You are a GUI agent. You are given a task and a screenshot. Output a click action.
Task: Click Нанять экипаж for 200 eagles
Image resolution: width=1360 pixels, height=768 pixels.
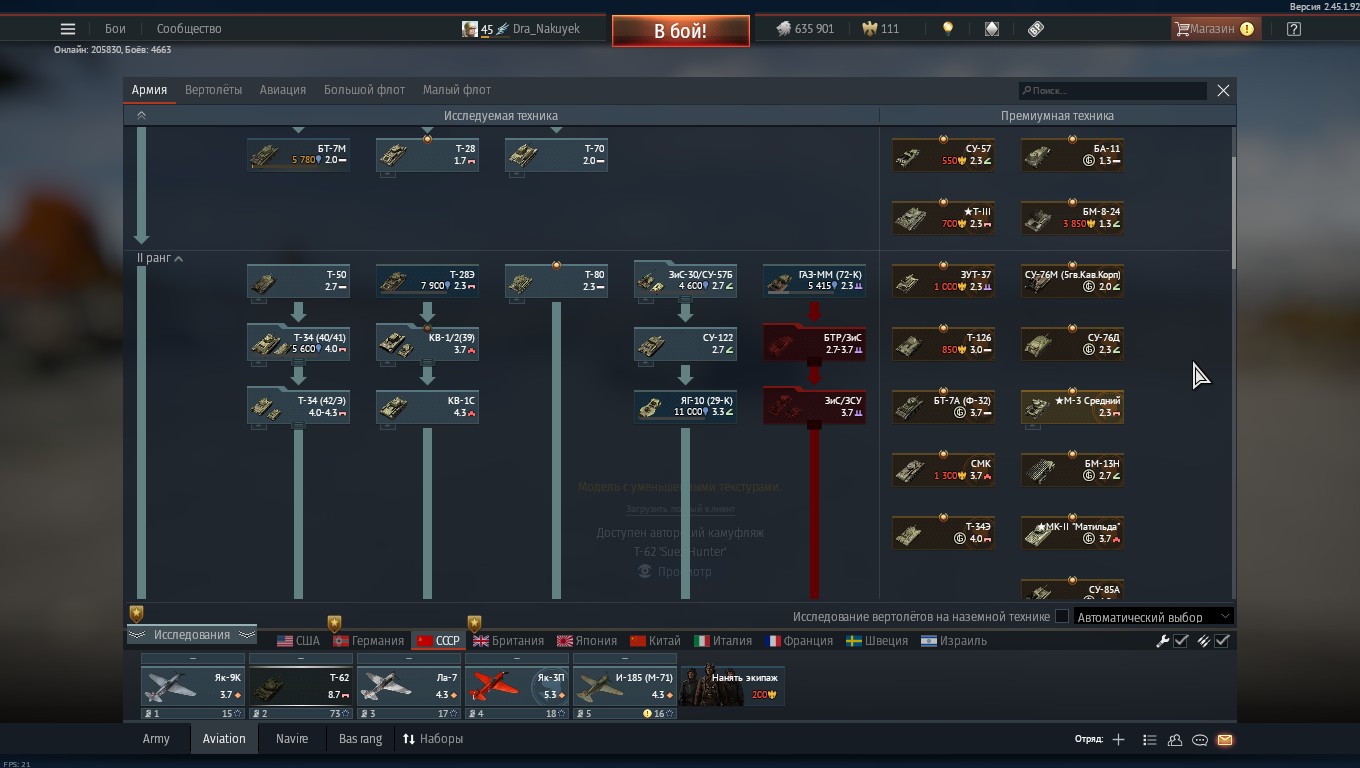(732, 686)
